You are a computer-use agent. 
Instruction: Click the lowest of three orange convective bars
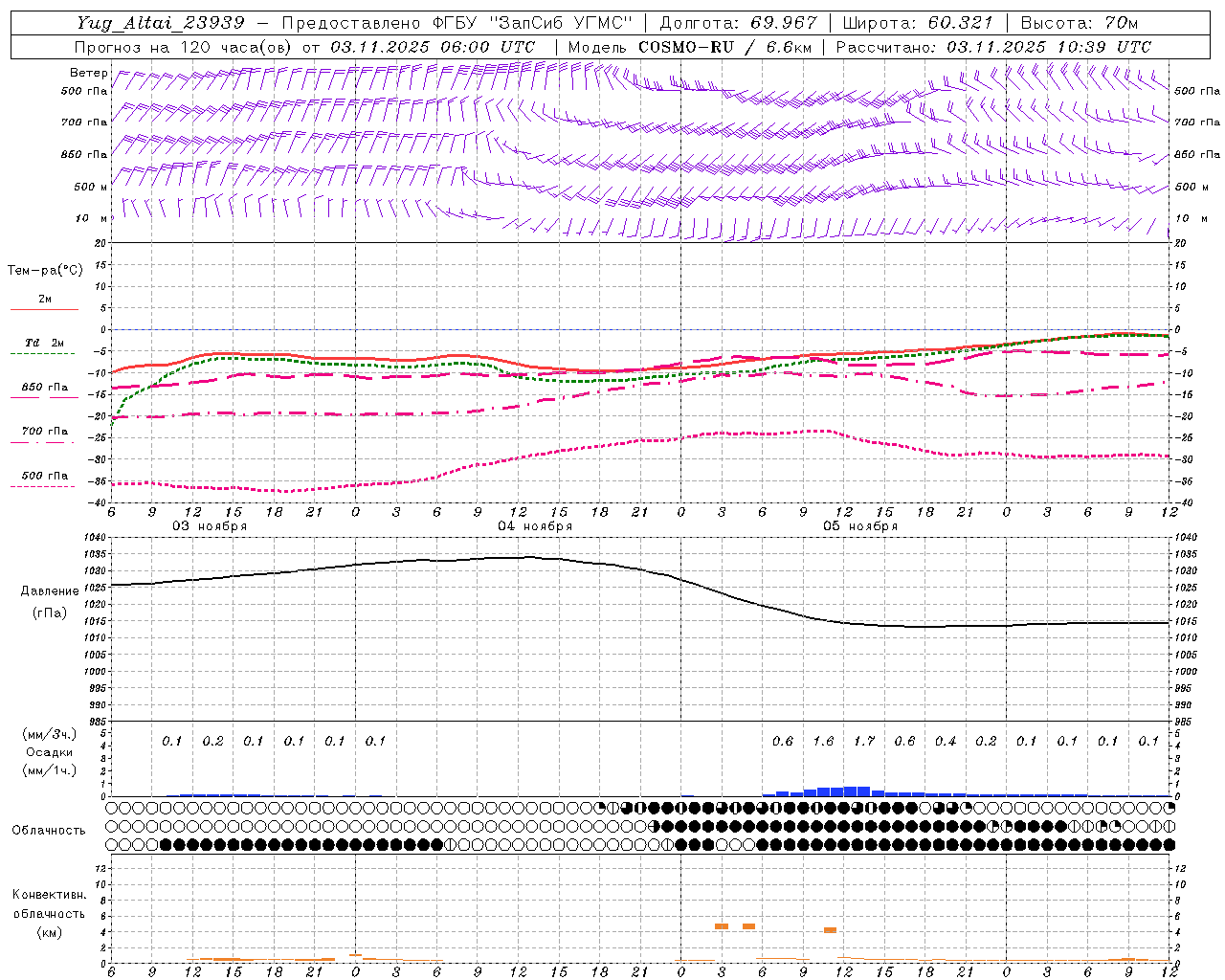click(x=831, y=930)
